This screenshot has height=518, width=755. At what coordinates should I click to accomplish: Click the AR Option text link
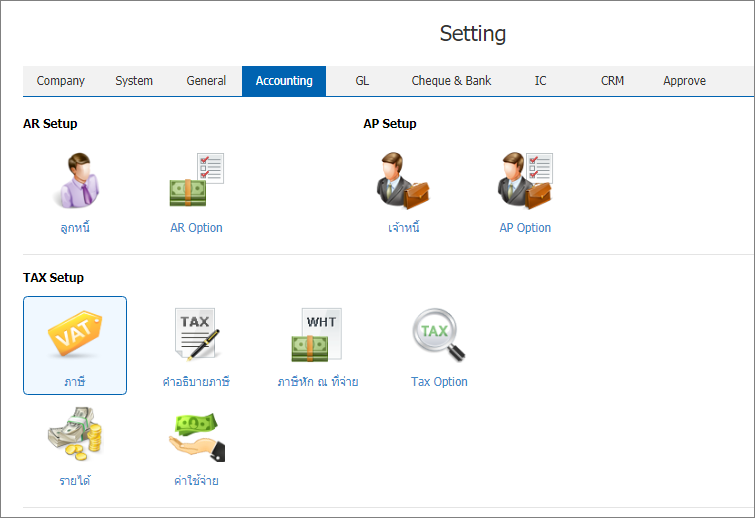[196, 228]
